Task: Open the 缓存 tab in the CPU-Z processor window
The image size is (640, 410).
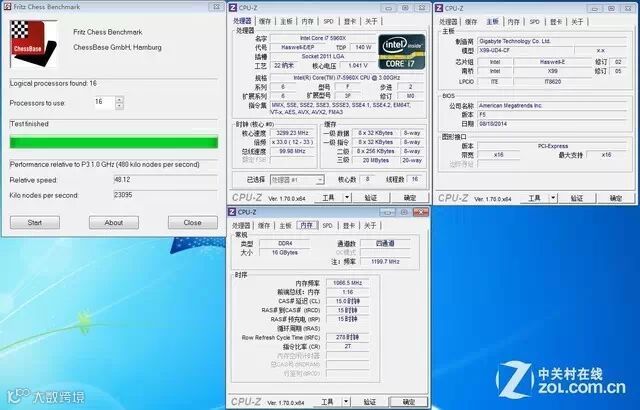Action: point(265,21)
